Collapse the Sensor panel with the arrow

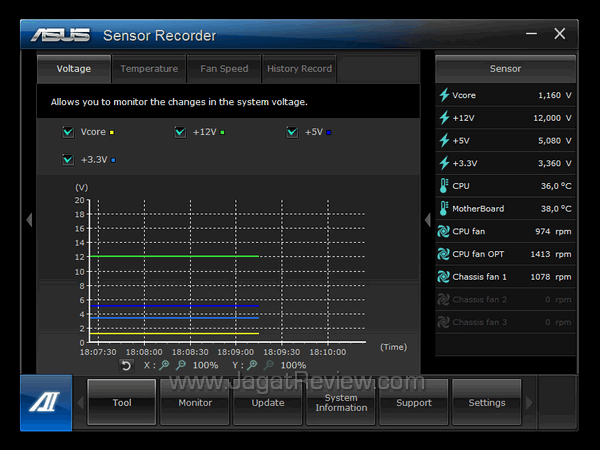pyautogui.click(x=428, y=220)
